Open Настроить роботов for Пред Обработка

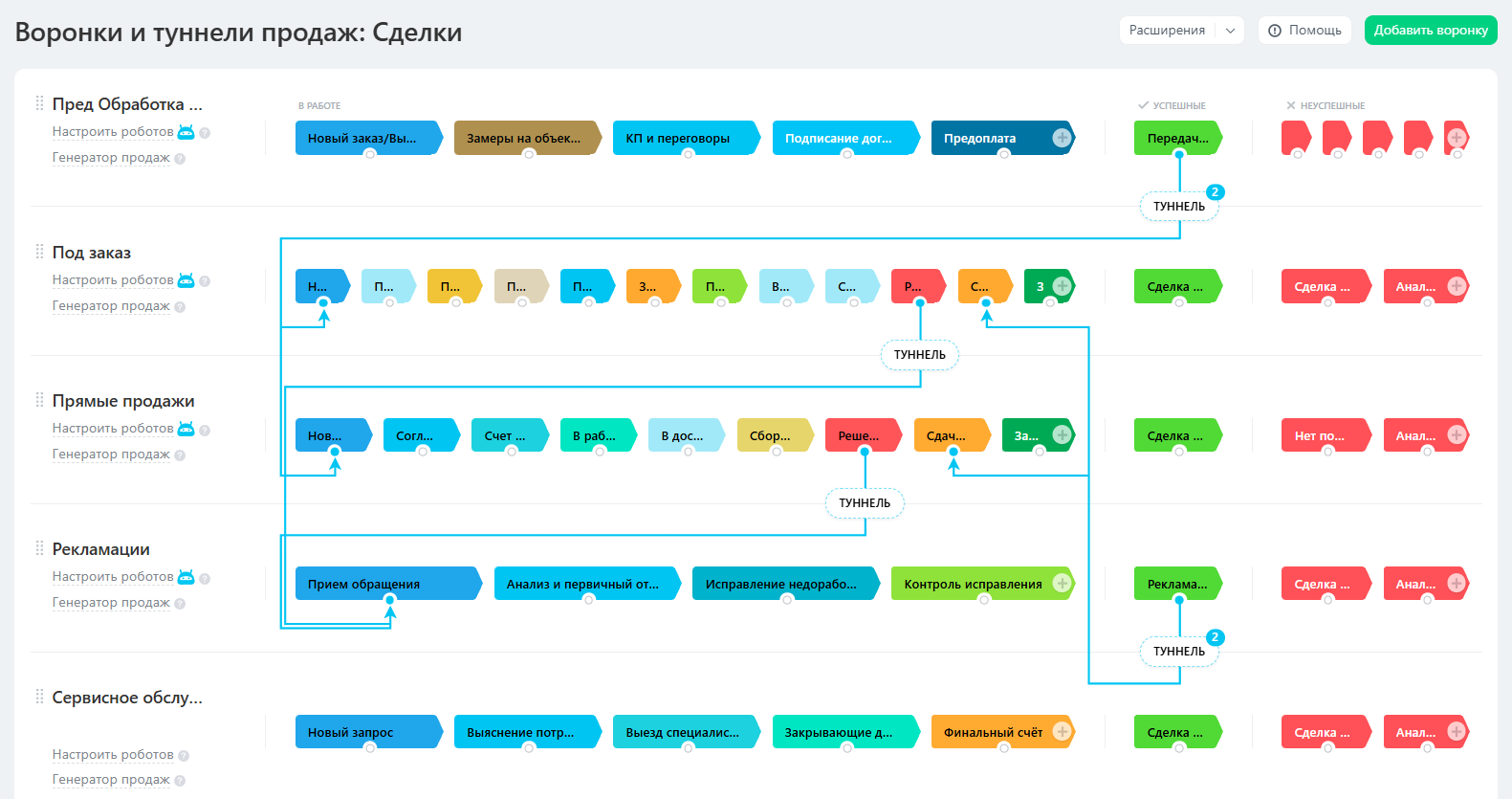point(113,132)
